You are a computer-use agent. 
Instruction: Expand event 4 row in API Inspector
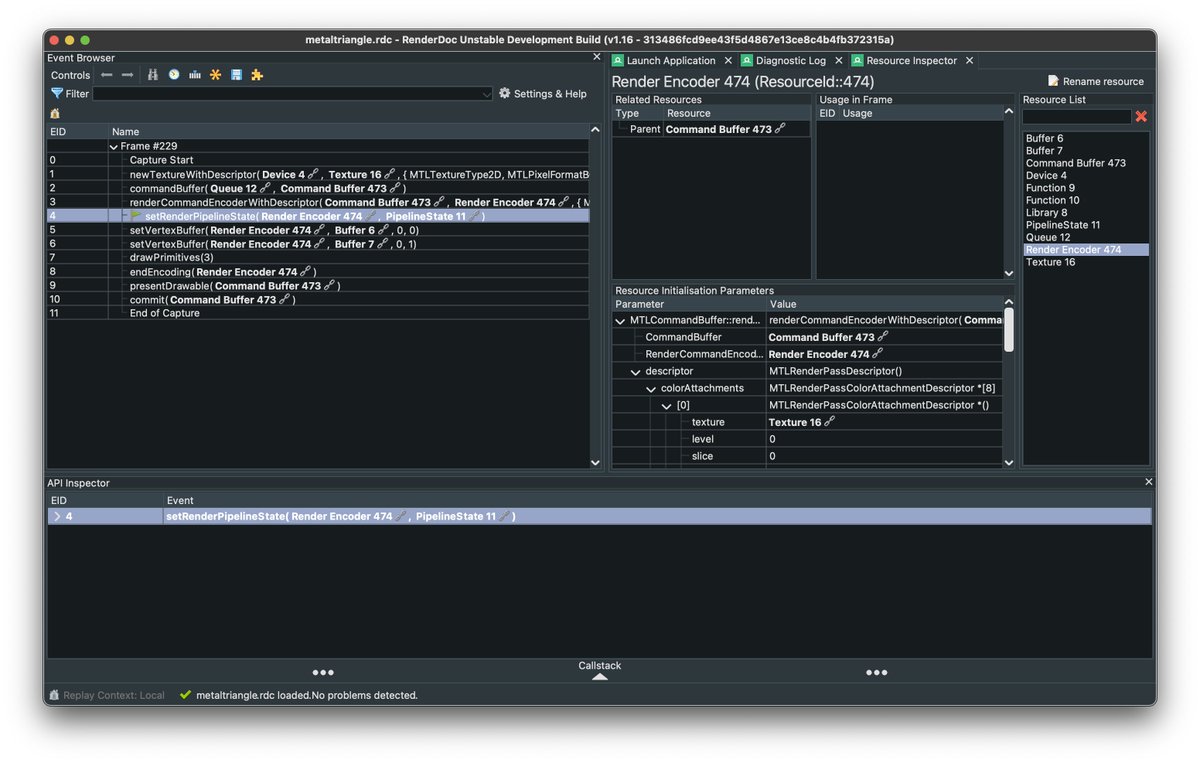click(x=57, y=516)
